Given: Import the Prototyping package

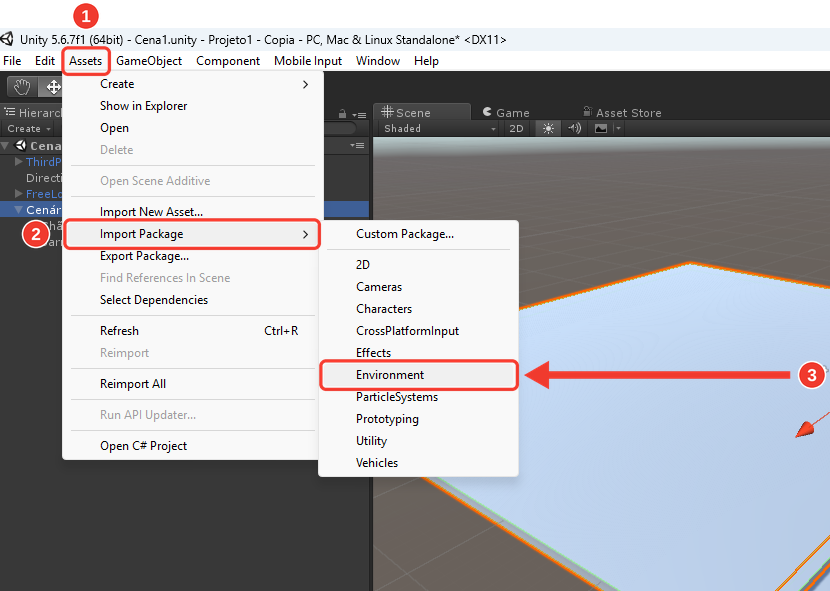Looking at the screenshot, I should (418, 419).
